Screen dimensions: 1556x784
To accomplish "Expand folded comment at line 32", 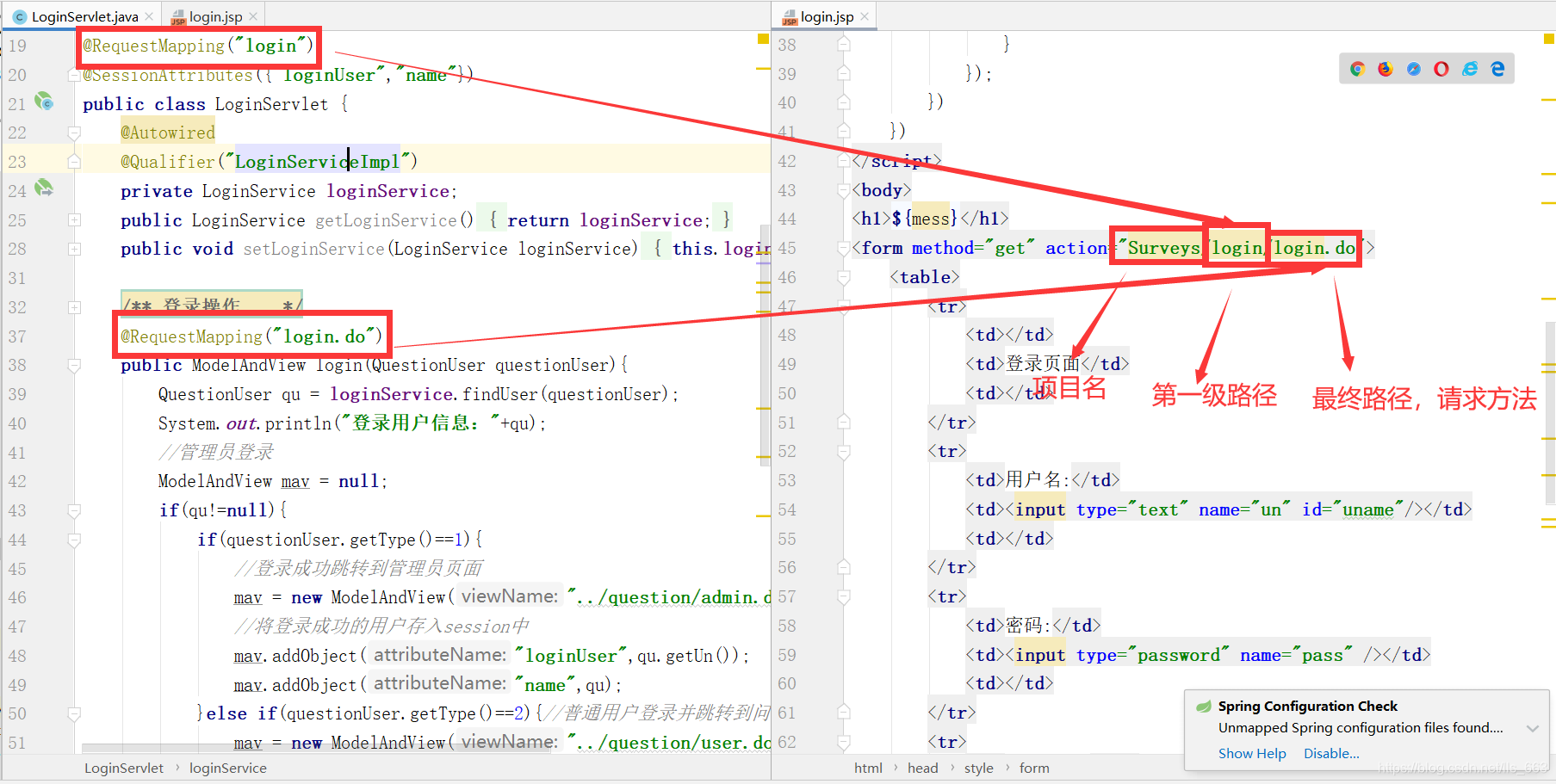I will [74, 307].
